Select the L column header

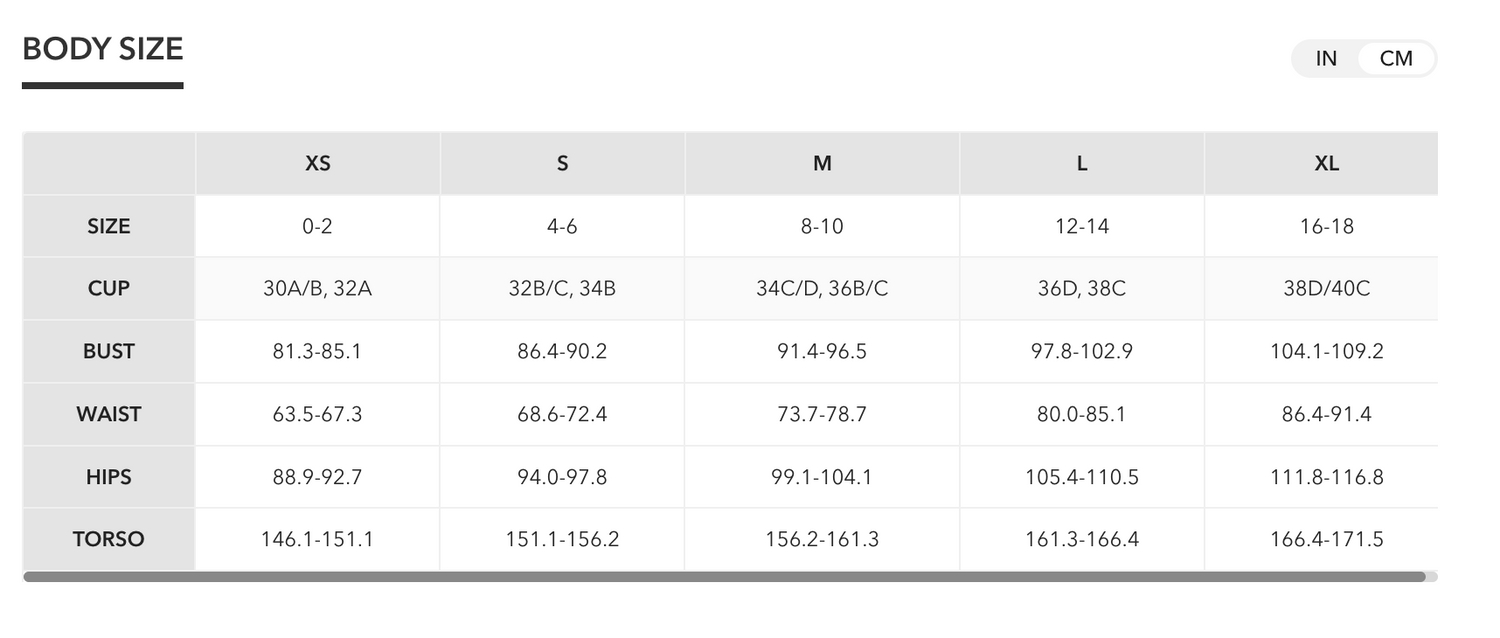click(1082, 163)
